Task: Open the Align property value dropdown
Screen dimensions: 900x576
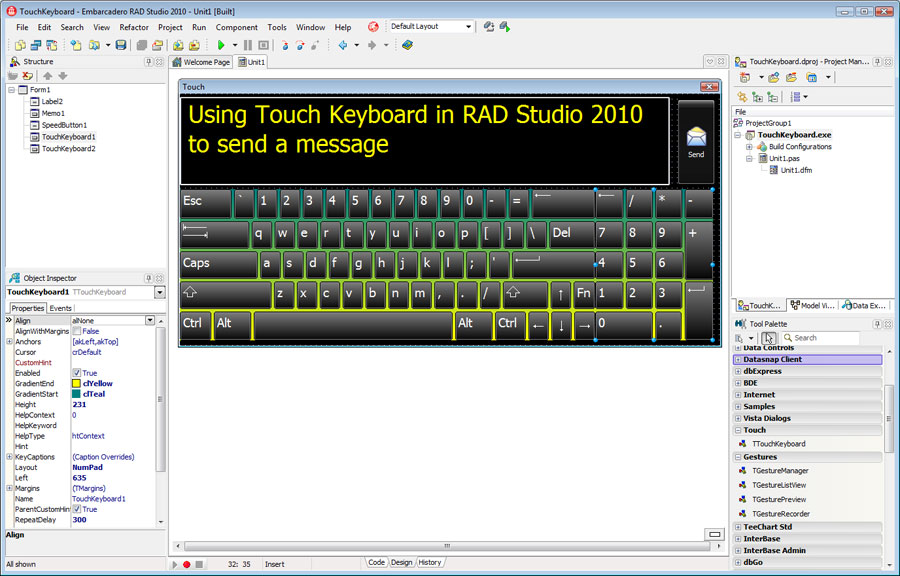Action: 150,320
